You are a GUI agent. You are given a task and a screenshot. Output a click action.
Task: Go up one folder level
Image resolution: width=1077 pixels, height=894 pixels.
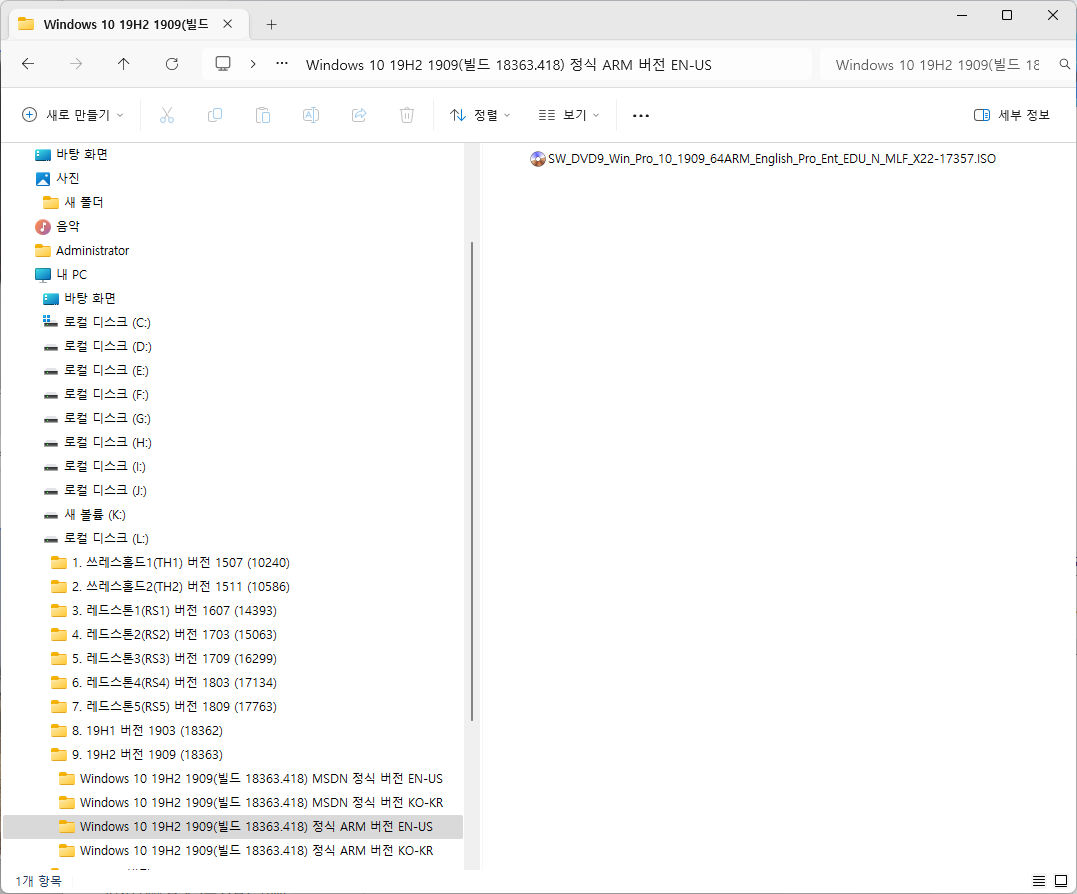click(124, 64)
